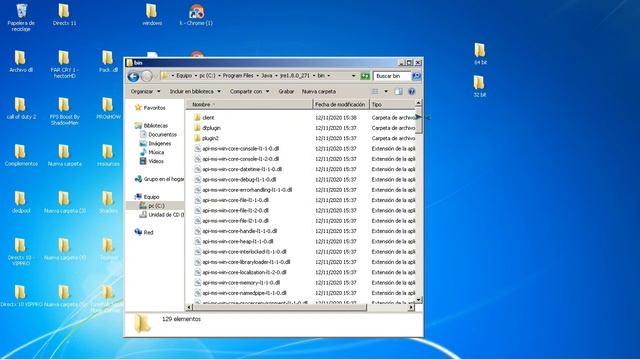Screen dimensions: 640x360
Task: Select the call of duty 2 desktop folder
Action: [x=21, y=108]
